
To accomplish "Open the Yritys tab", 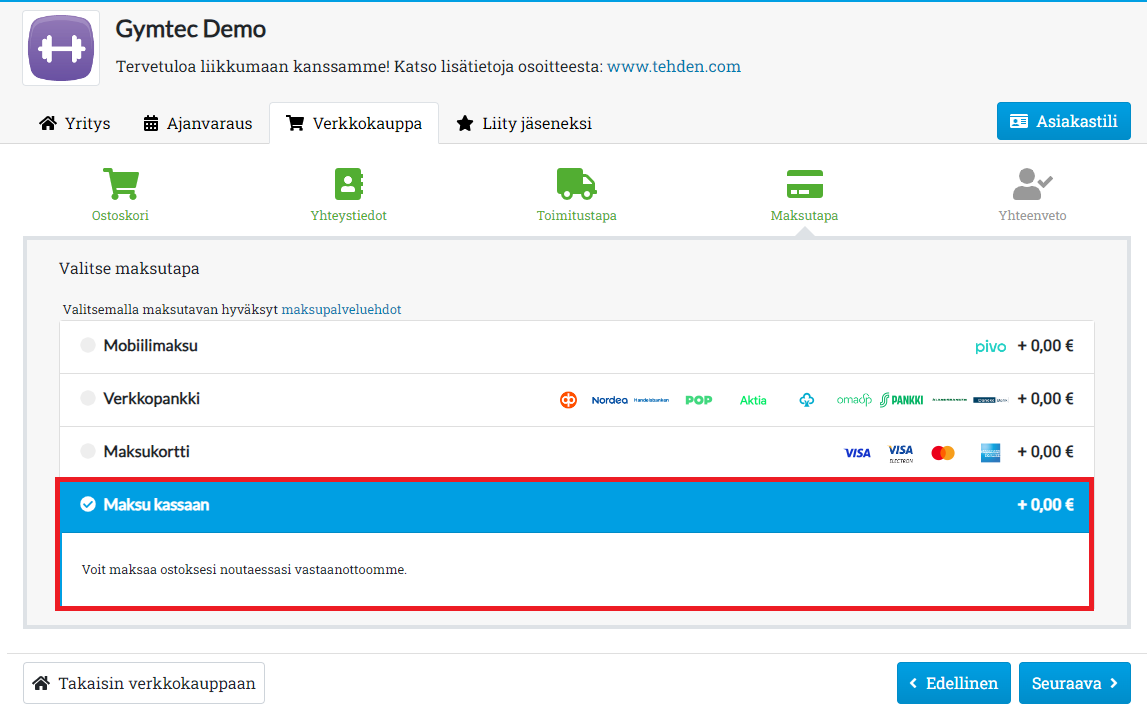I will tap(75, 124).
